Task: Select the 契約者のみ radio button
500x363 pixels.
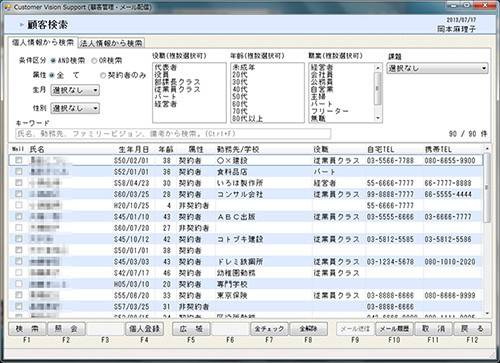Action: tap(103, 75)
